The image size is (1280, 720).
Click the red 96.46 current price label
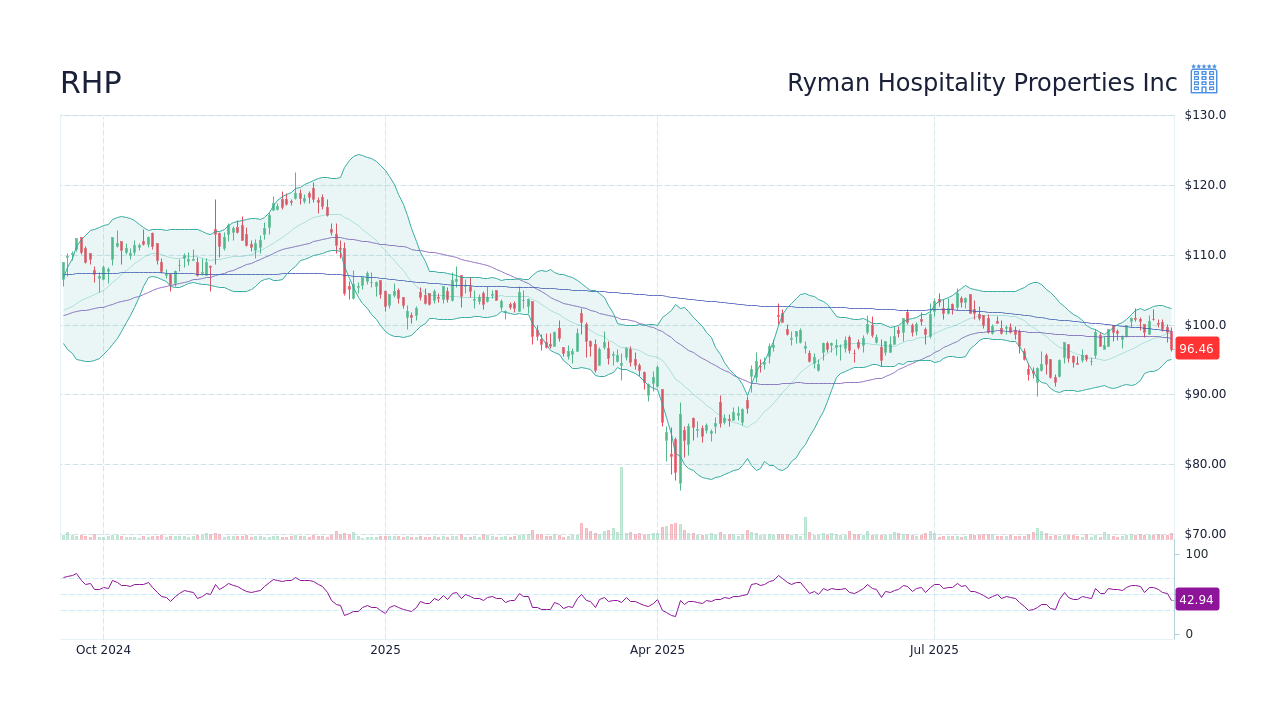click(1196, 349)
